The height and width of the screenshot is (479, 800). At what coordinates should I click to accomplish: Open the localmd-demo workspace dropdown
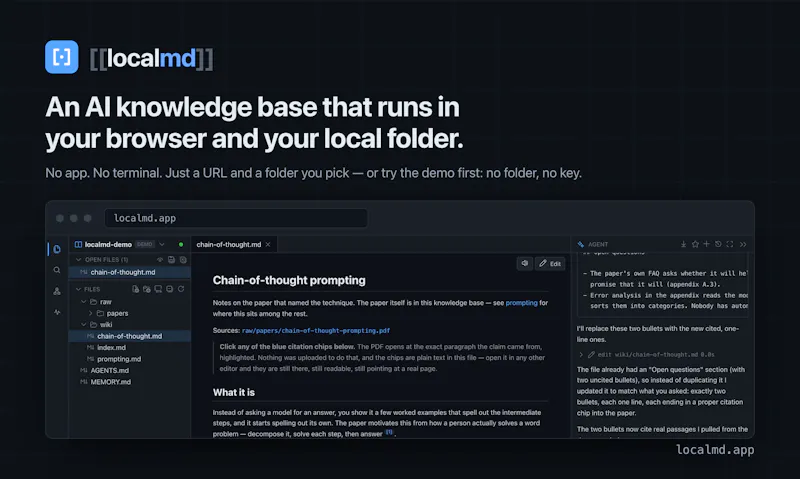pos(162,244)
